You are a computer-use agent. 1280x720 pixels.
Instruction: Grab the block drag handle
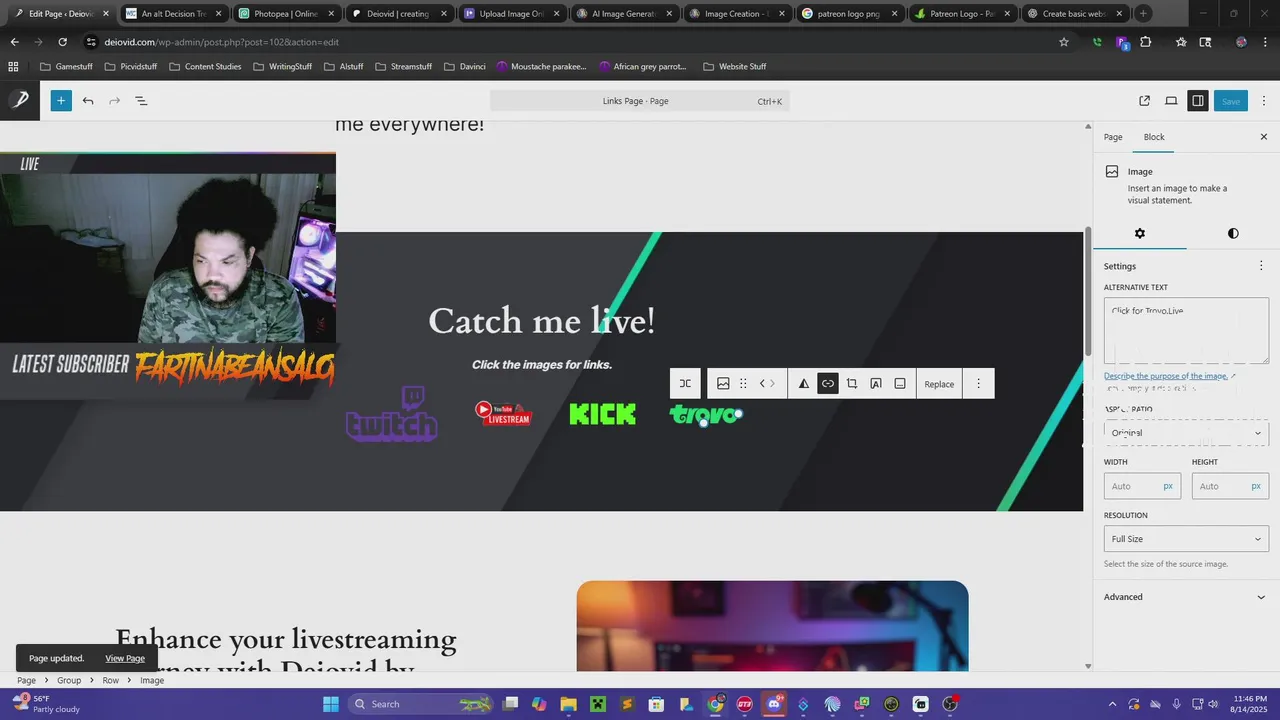click(x=743, y=384)
